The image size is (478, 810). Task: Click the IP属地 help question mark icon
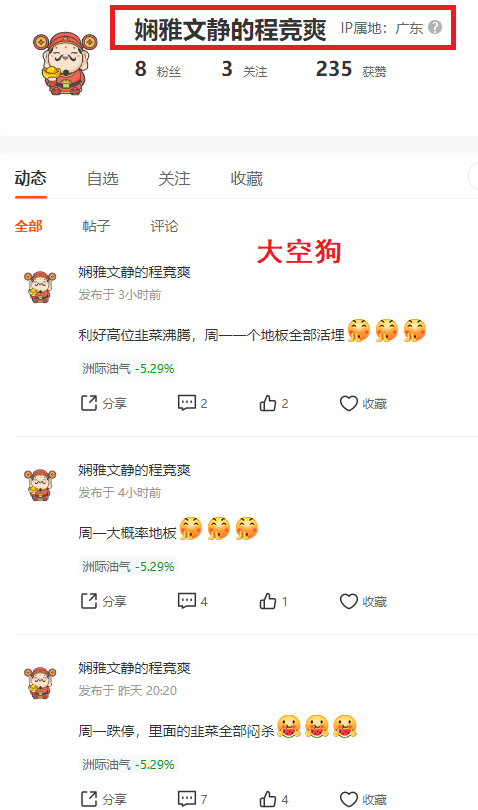click(x=435, y=27)
